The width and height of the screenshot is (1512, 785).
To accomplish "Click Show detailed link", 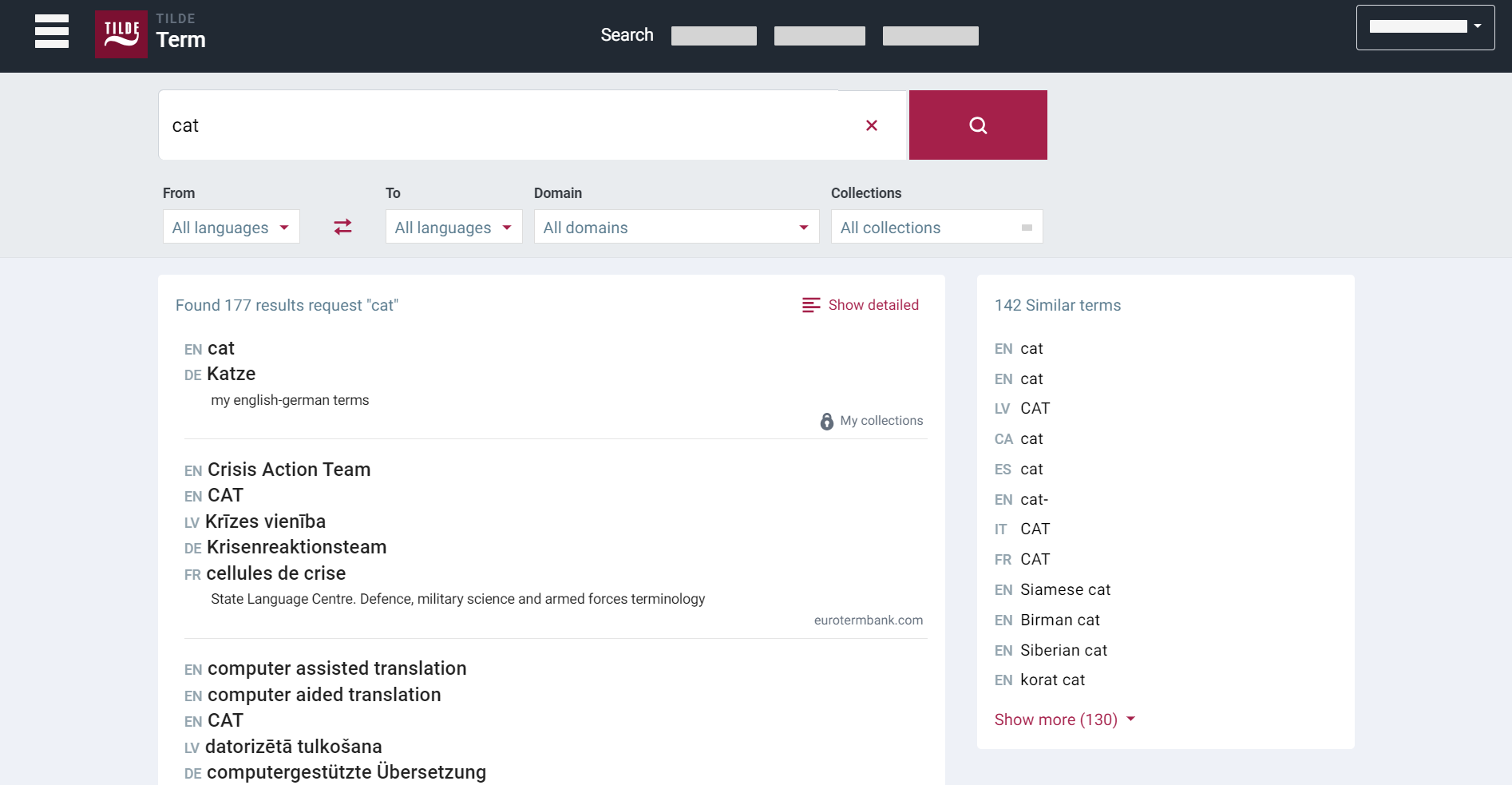I will coord(873,305).
